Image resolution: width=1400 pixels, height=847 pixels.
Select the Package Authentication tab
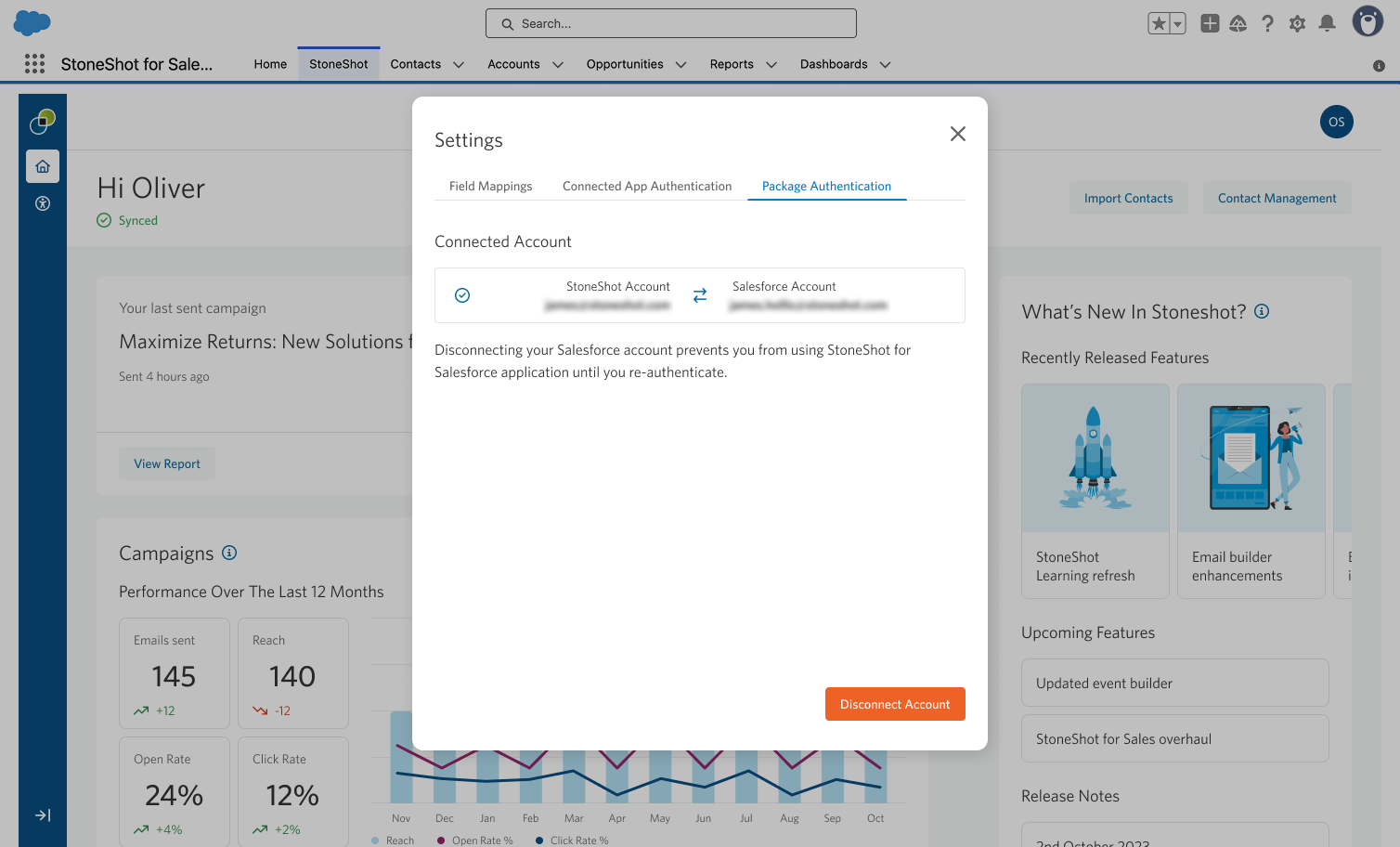pos(826,186)
